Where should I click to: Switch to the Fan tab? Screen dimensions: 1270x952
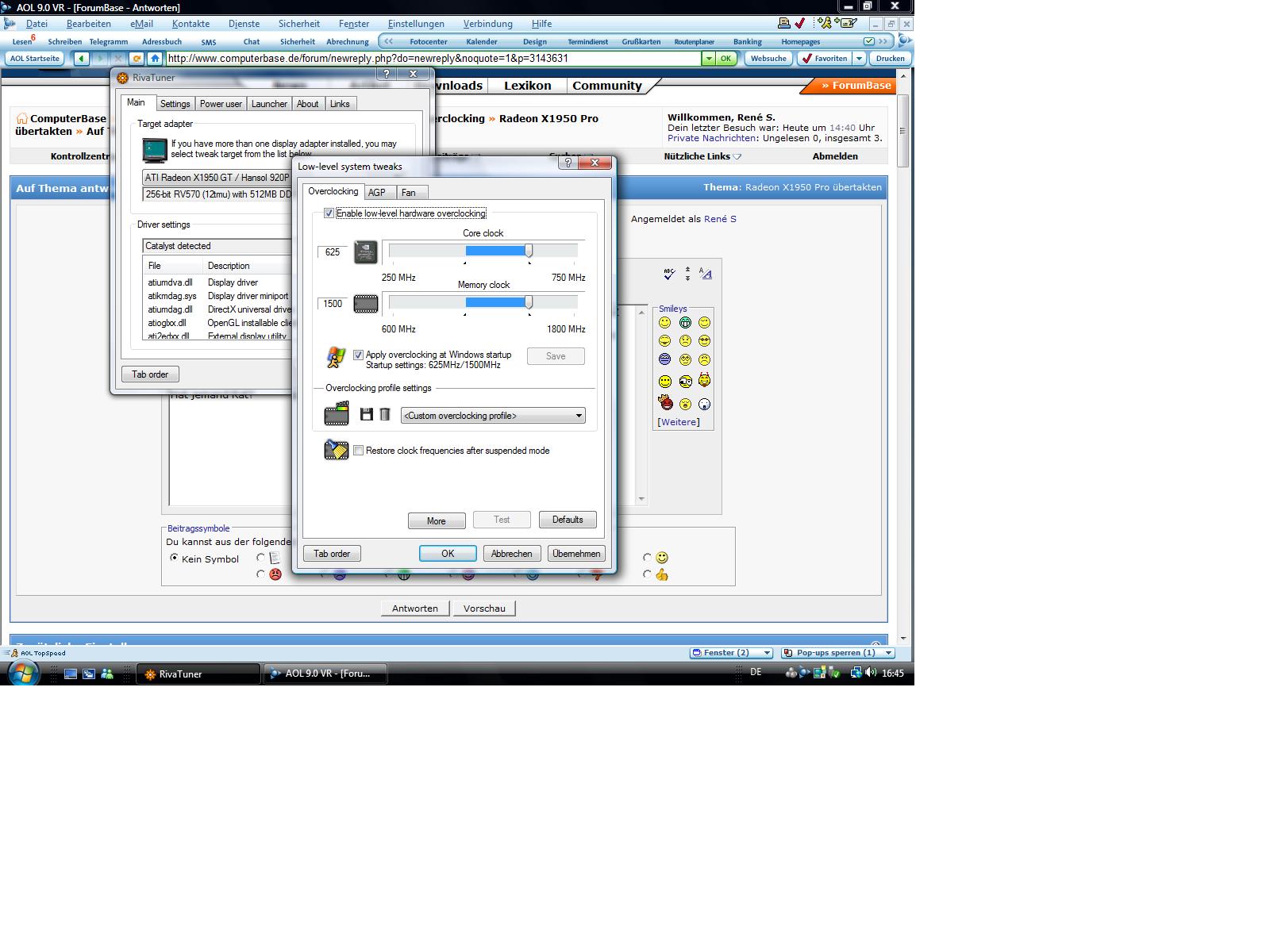point(409,192)
